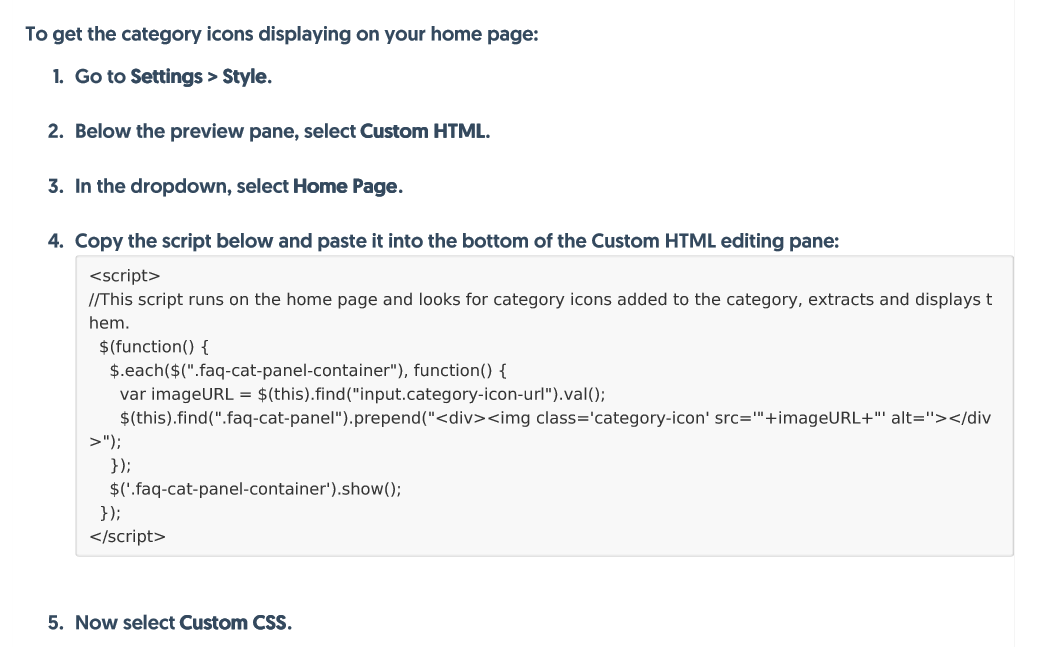Click the 'In the dropdown, select' text
1051x647 pixels.
pos(182,186)
